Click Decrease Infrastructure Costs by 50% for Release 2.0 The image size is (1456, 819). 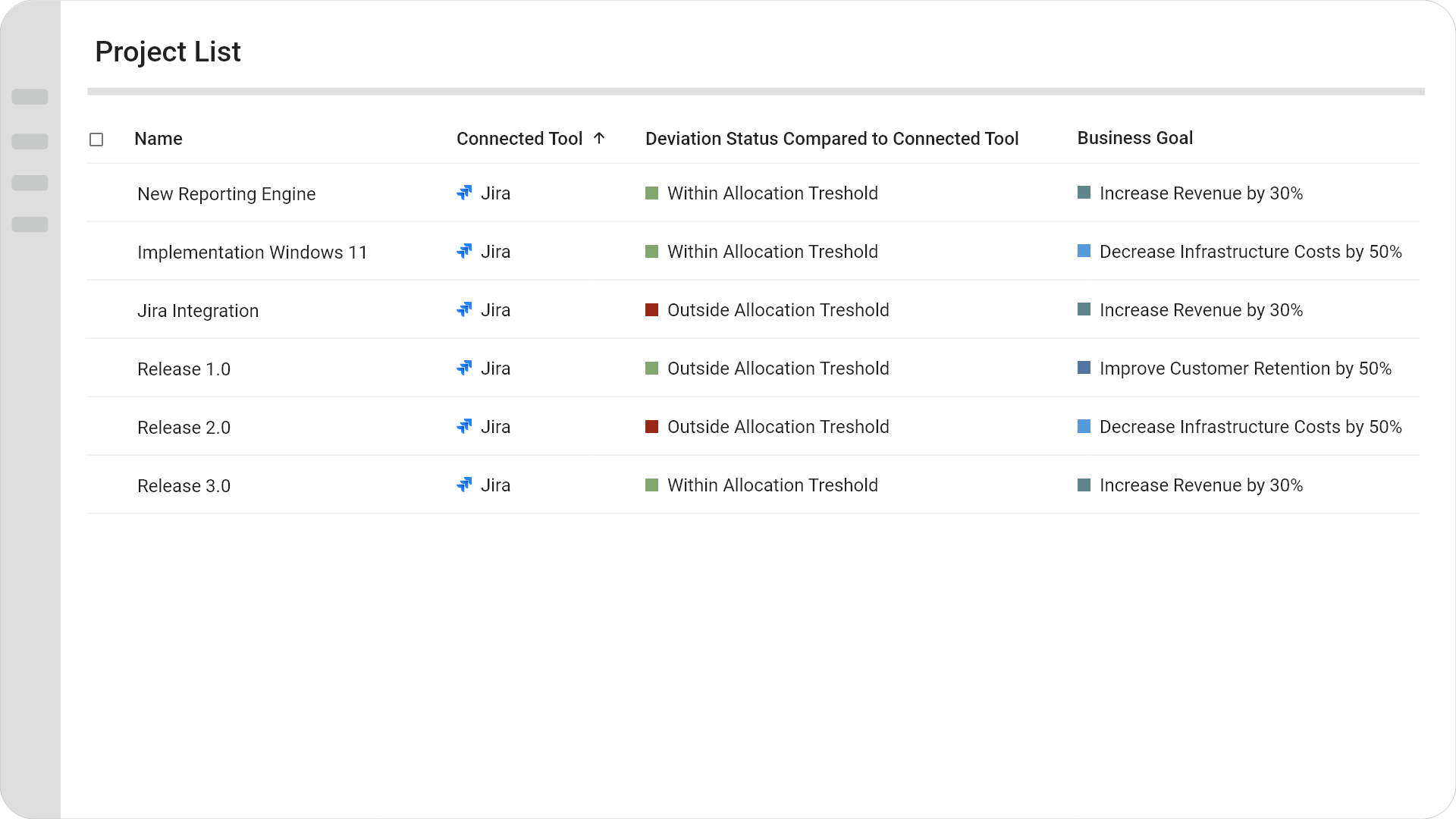pyautogui.click(x=1250, y=427)
